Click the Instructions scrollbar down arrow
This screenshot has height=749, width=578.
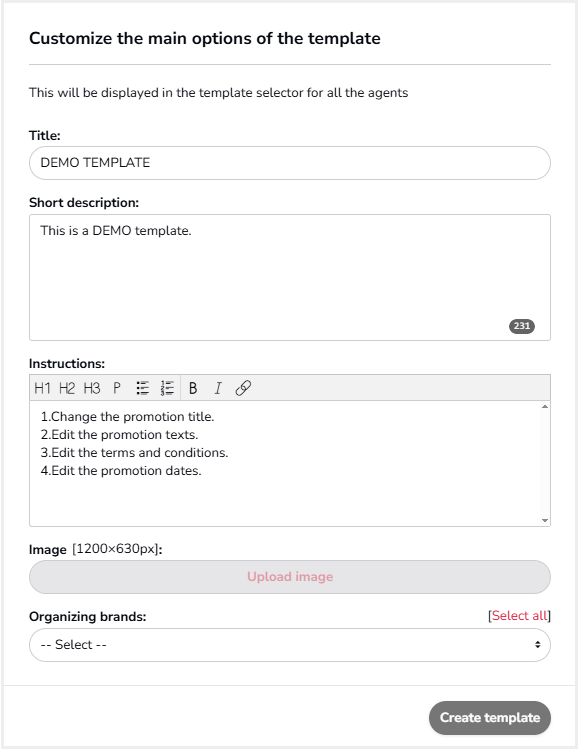(545, 521)
